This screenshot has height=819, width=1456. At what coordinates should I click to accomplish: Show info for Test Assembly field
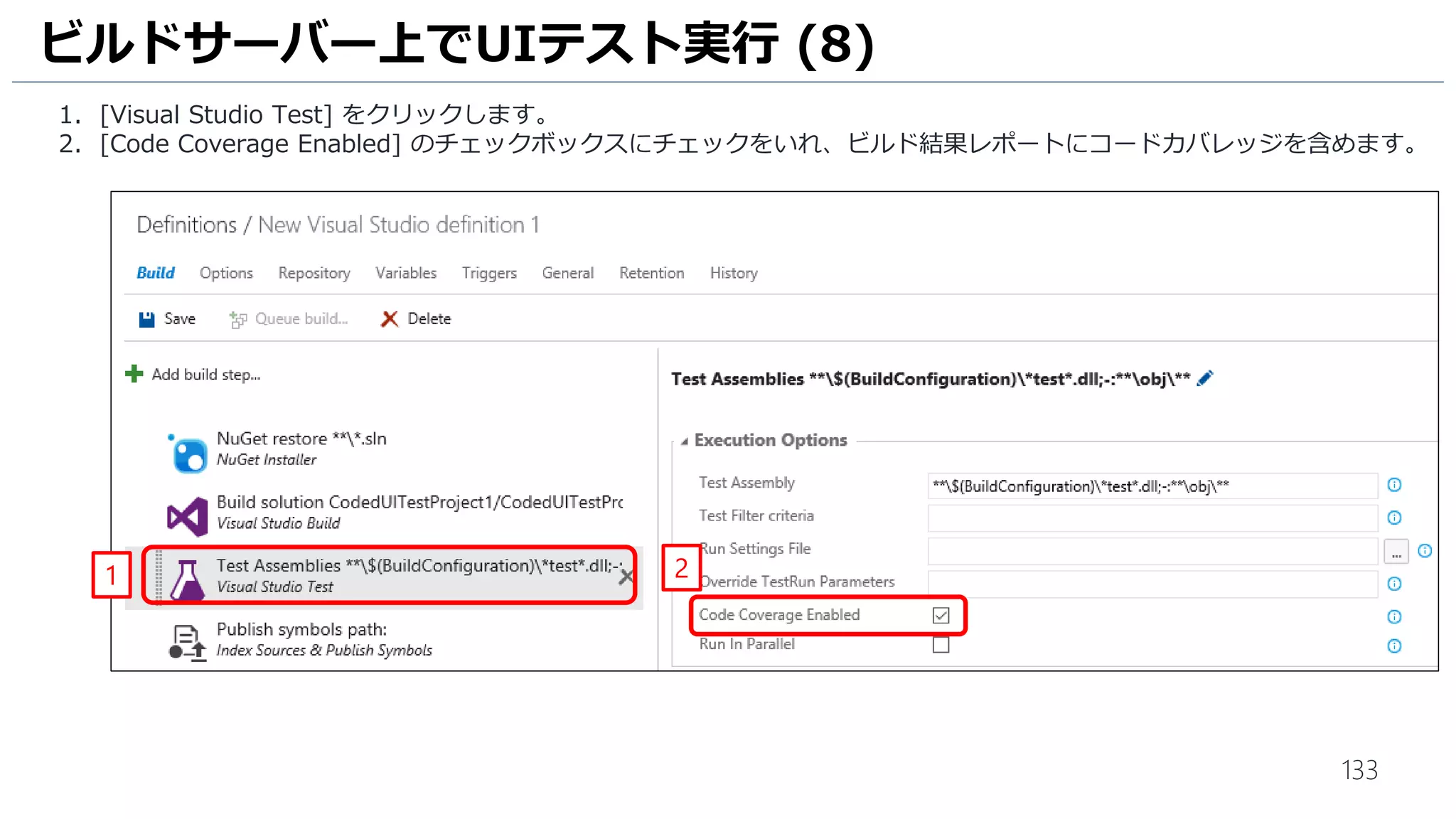click(1394, 485)
